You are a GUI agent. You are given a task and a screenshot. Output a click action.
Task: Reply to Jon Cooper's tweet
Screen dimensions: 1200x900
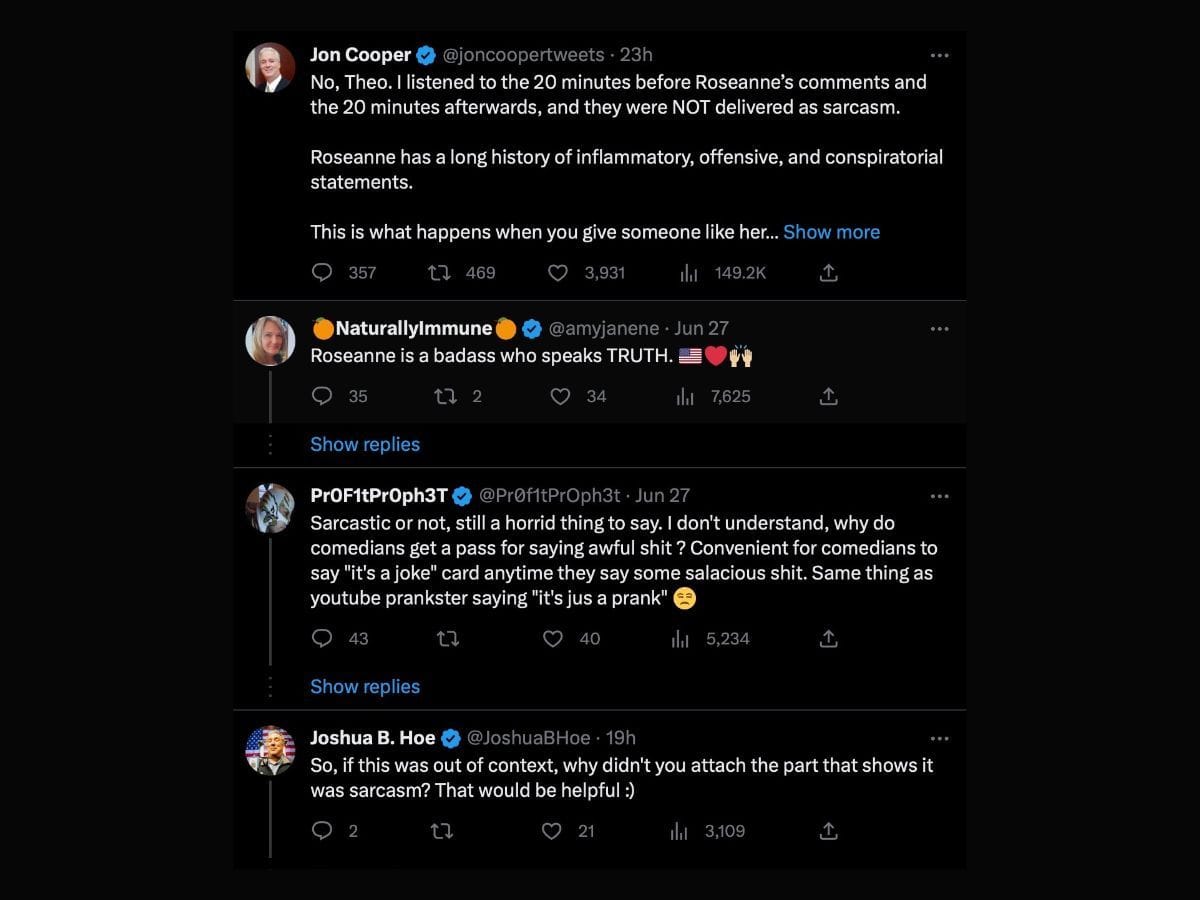[x=321, y=272]
